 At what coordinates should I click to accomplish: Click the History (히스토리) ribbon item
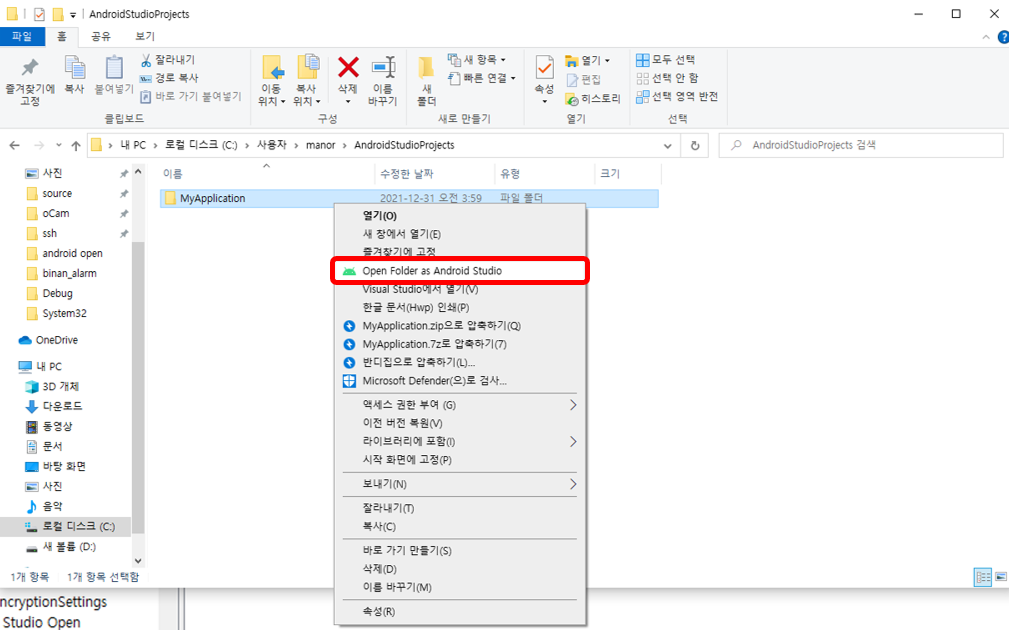pyautogui.click(x=593, y=98)
